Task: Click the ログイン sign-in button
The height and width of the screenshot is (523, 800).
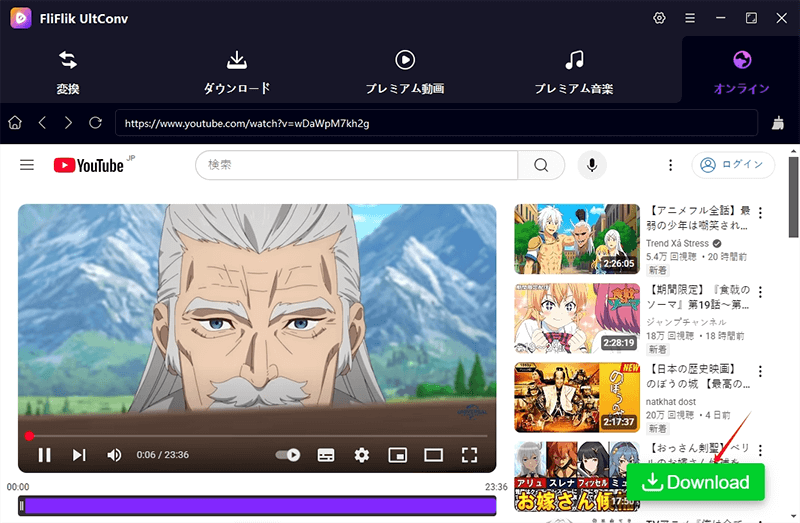Action: (733, 165)
